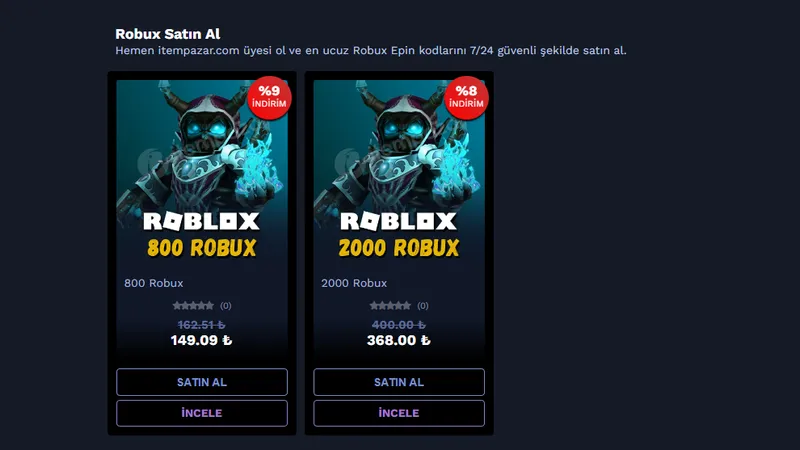Viewport: 800px width, 450px height.
Task: Click the 368.00 ₺ discounted price
Action: click(x=398, y=340)
